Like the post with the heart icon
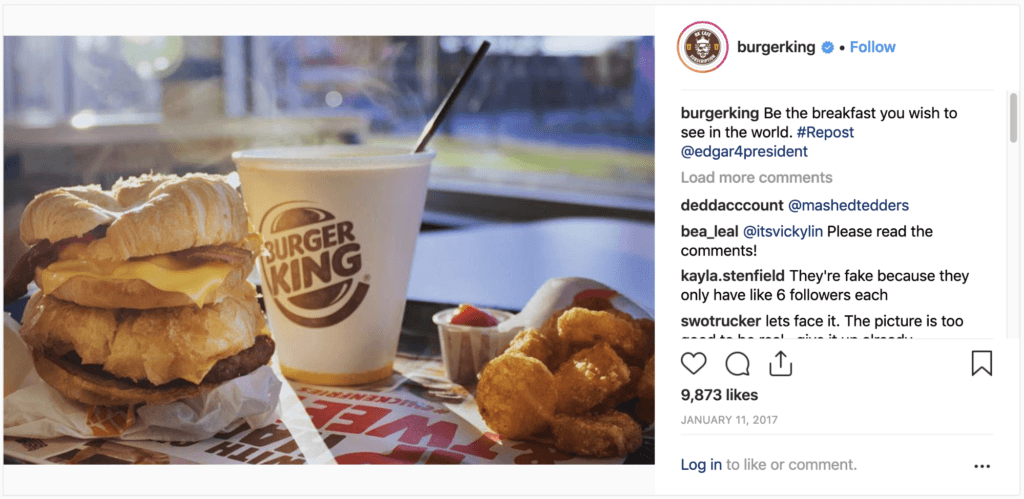Image resolution: width=1024 pixels, height=499 pixels. click(694, 363)
